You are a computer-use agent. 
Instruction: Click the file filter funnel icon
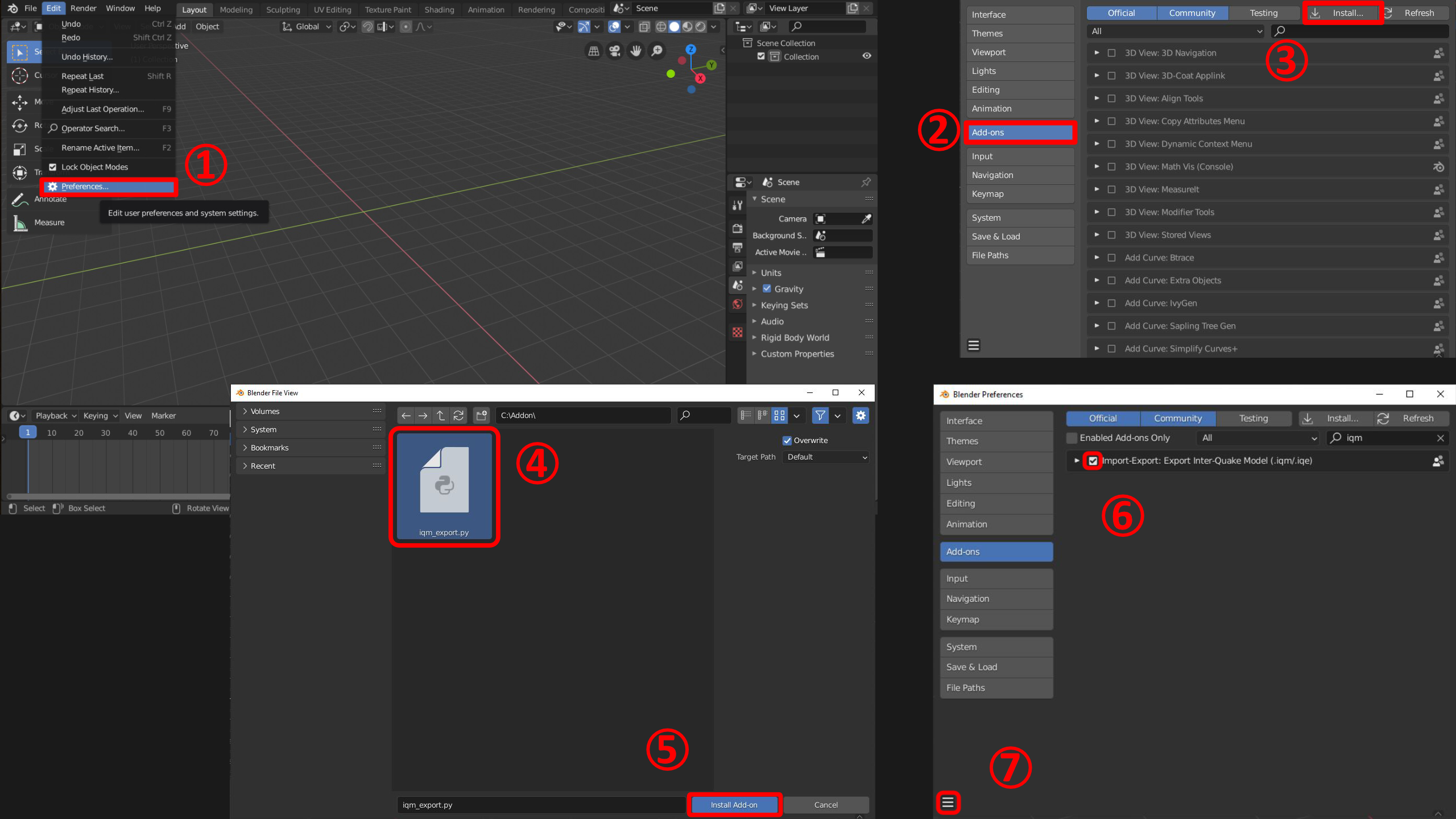[x=820, y=416]
